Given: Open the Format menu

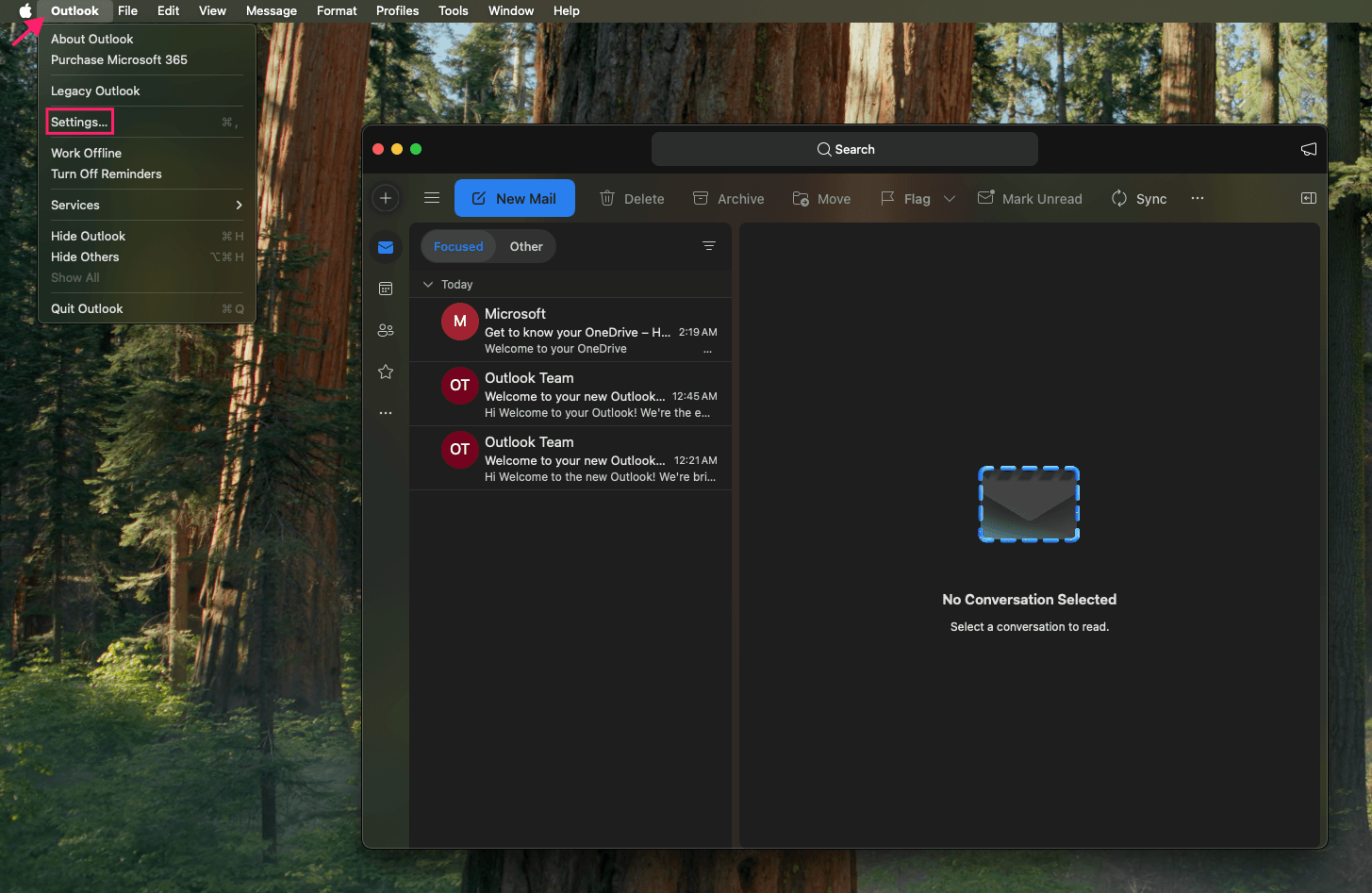Looking at the screenshot, I should [x=337, y=10].
